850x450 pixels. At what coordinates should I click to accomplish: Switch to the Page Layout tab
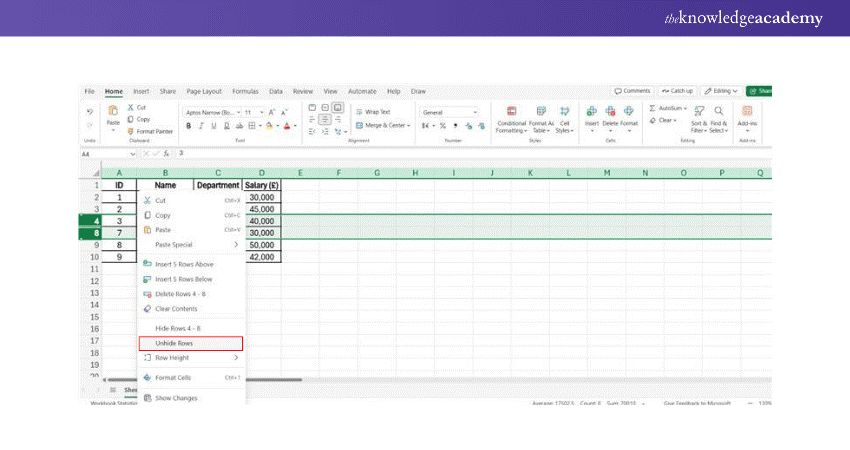(203, 91)
